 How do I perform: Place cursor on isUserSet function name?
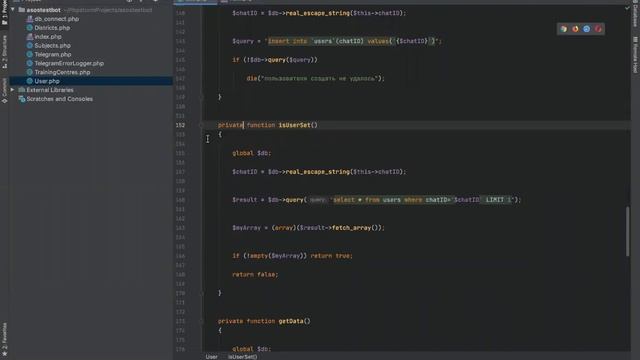(295, 125)
